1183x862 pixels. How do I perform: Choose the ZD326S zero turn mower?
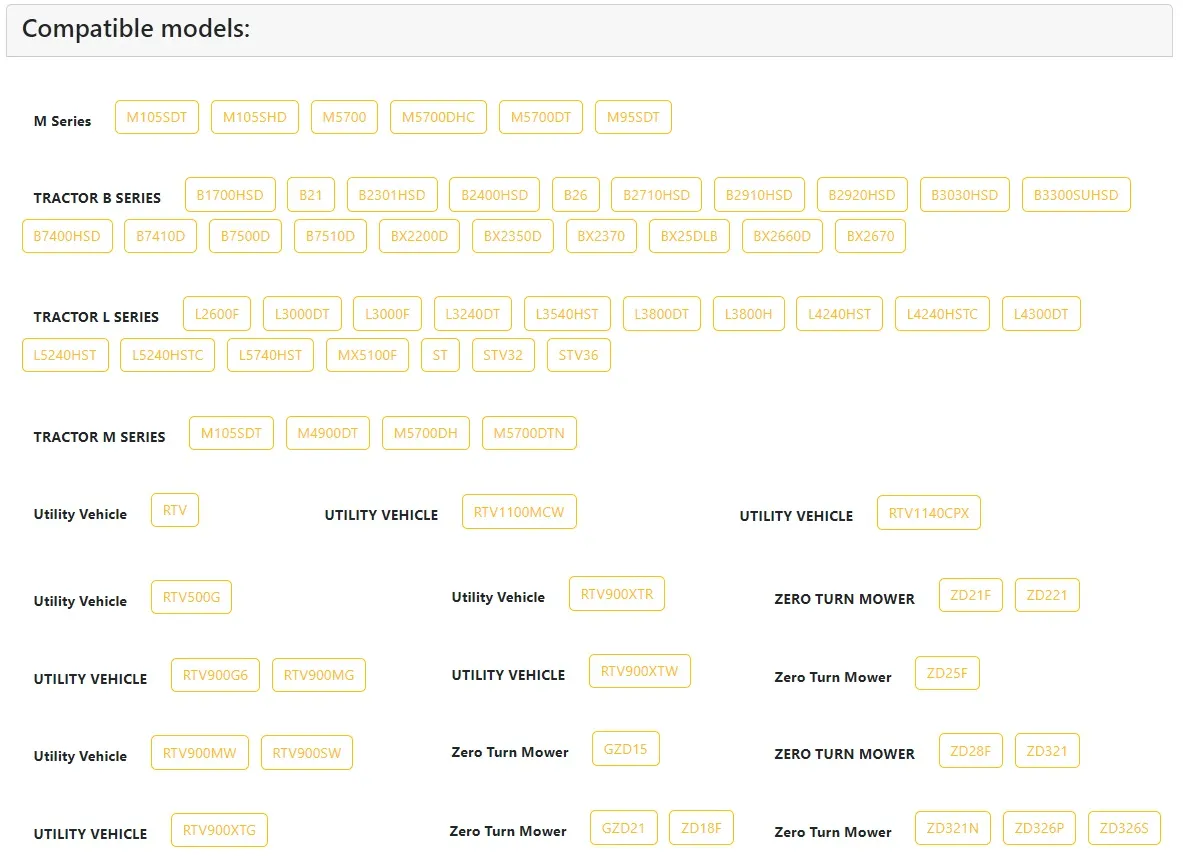point(1124,828)
